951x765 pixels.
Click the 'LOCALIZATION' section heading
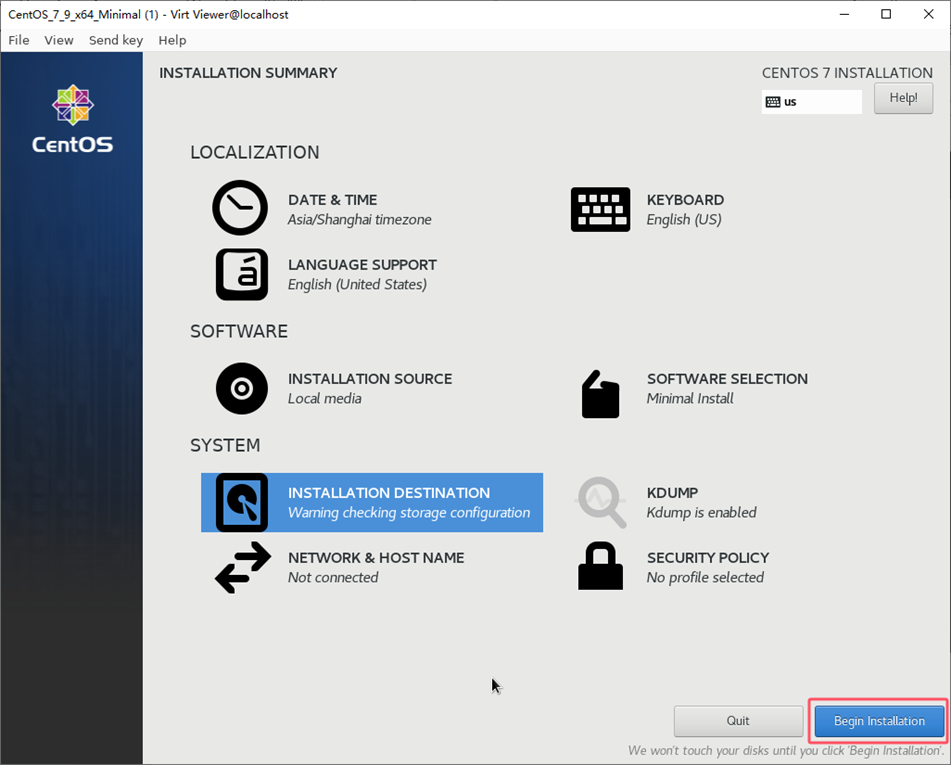pyautogui.click(x=255, y=152)
